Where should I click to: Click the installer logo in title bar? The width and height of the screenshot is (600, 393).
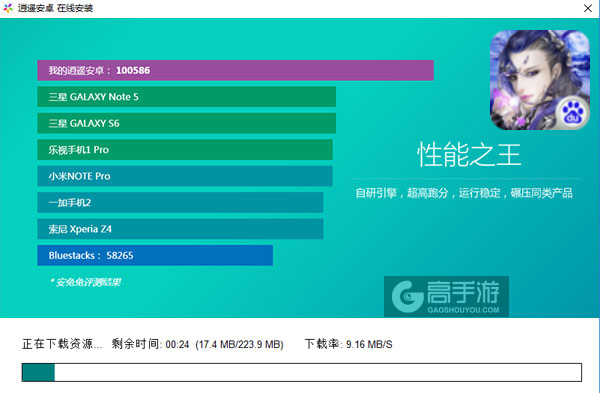(8, 8)
